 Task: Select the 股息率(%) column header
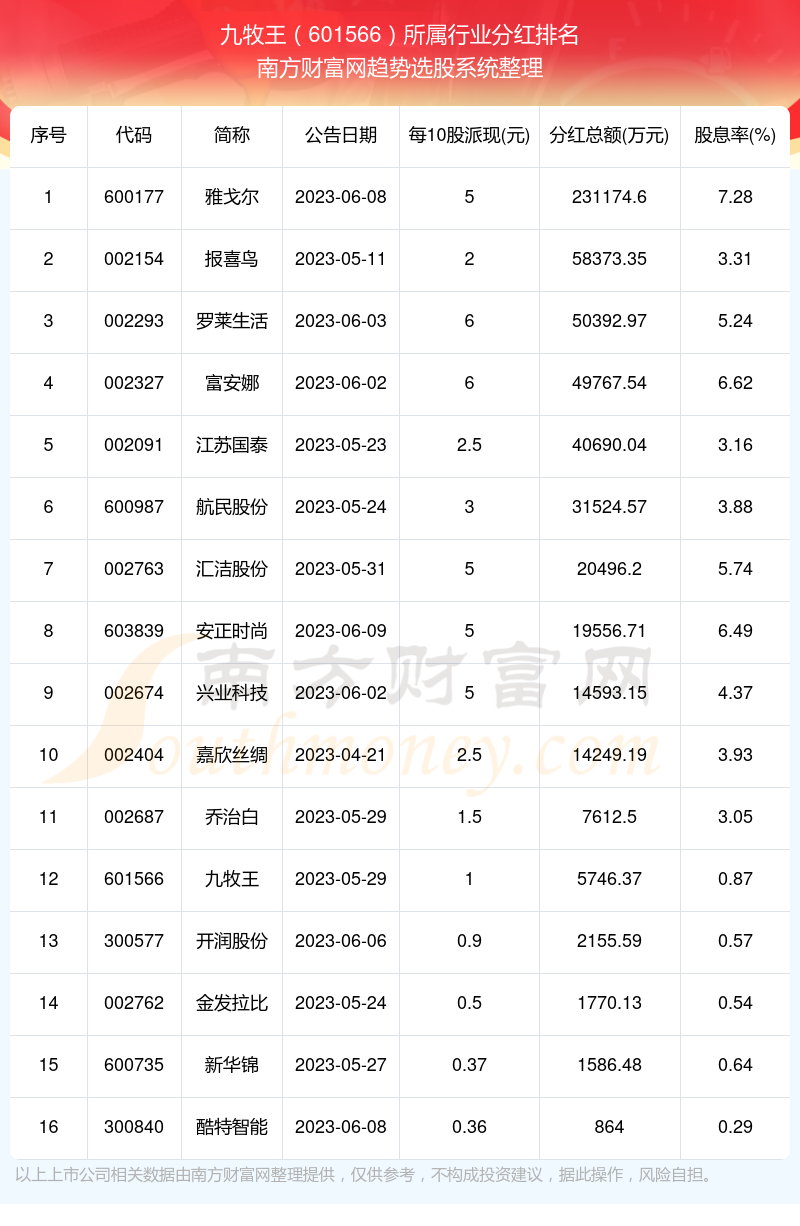point(735,135)
